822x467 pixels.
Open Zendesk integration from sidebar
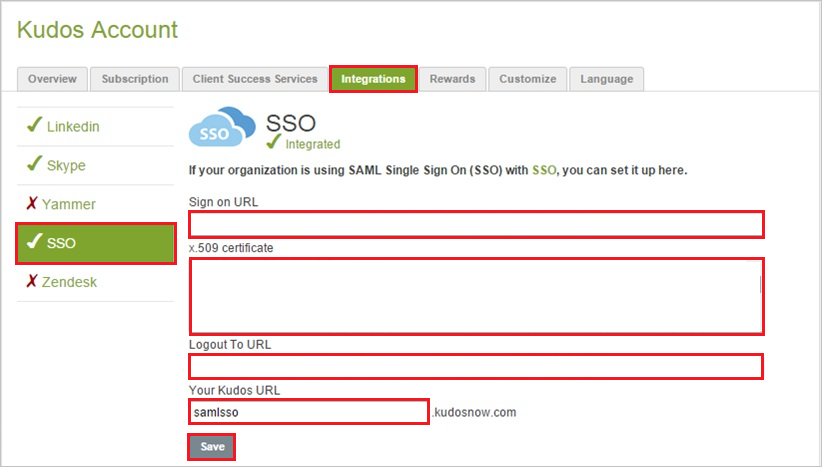[95, 282]
